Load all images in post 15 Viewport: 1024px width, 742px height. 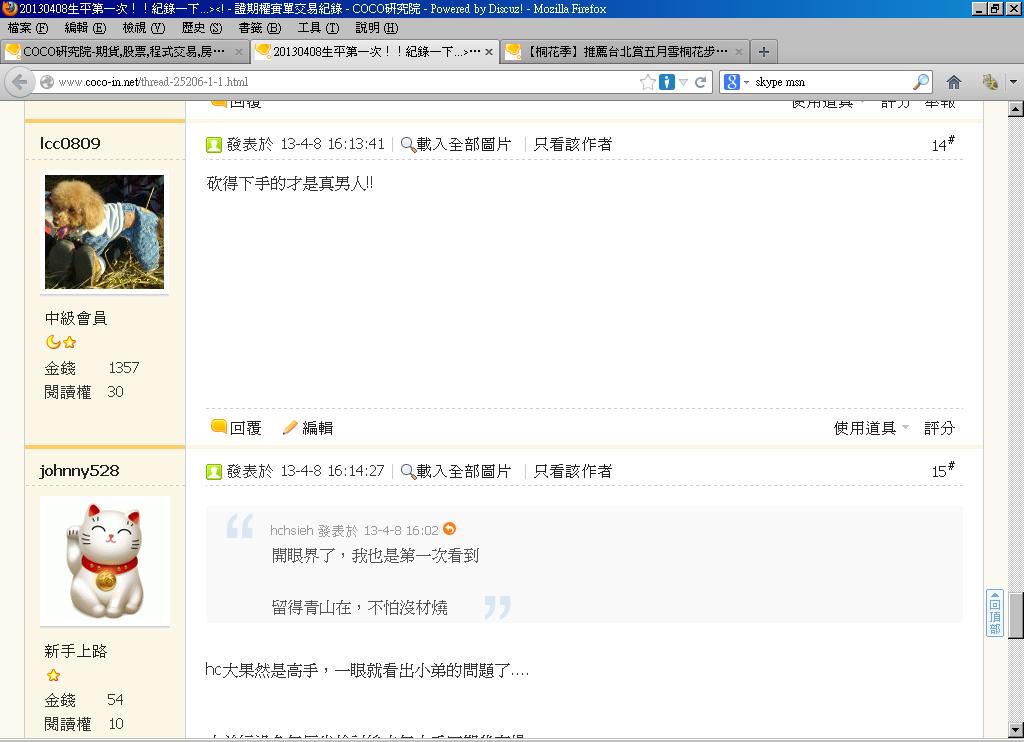[x=456, y=471]
